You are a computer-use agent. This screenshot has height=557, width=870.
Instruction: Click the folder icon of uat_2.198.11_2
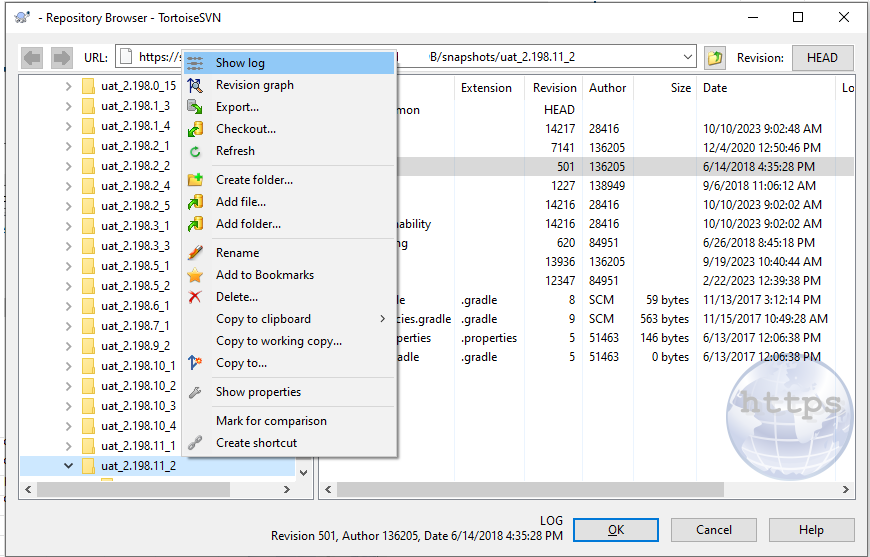(88, 466)
